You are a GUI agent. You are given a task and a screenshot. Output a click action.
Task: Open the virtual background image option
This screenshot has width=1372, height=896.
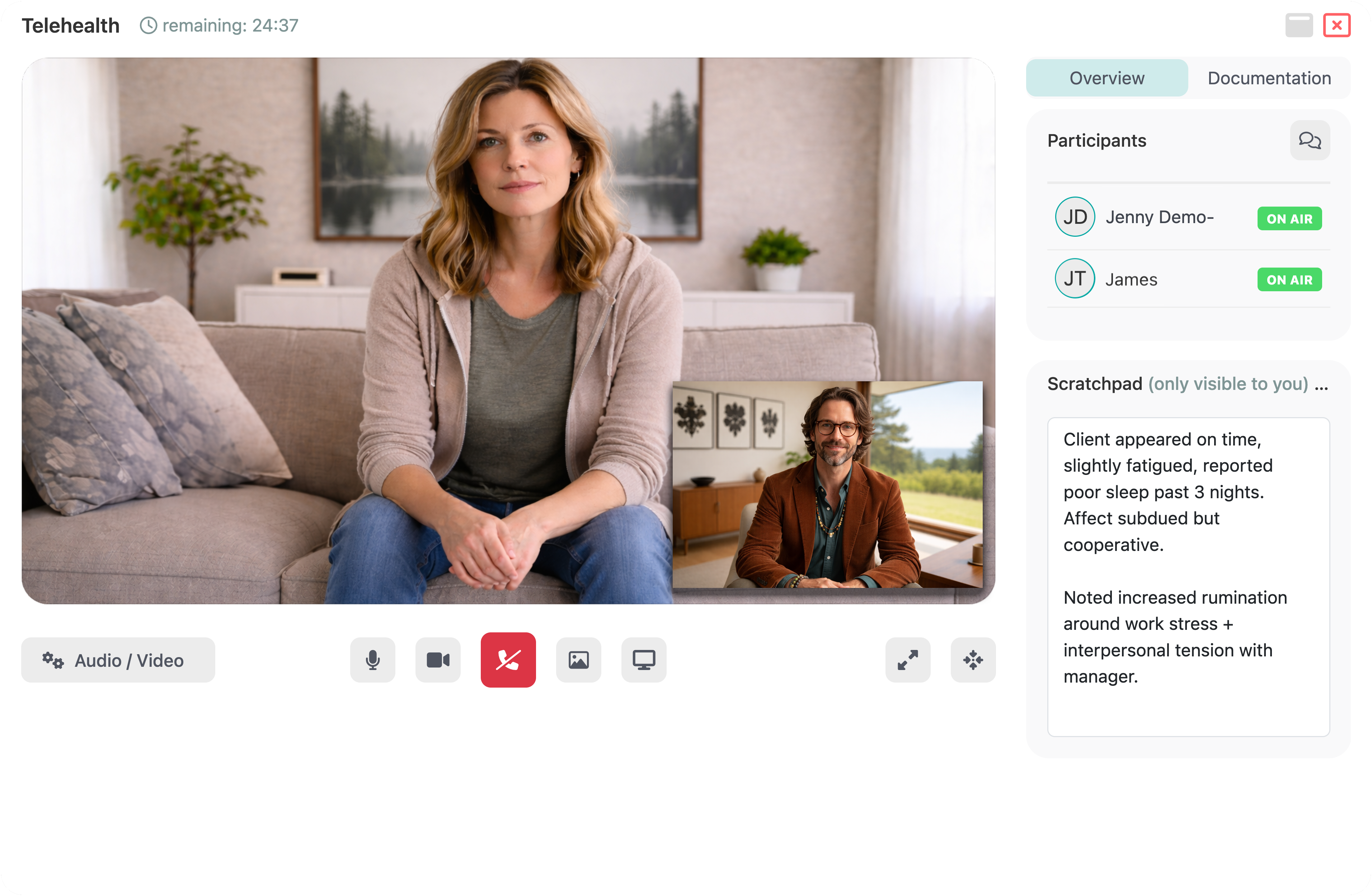click(578, 660)
